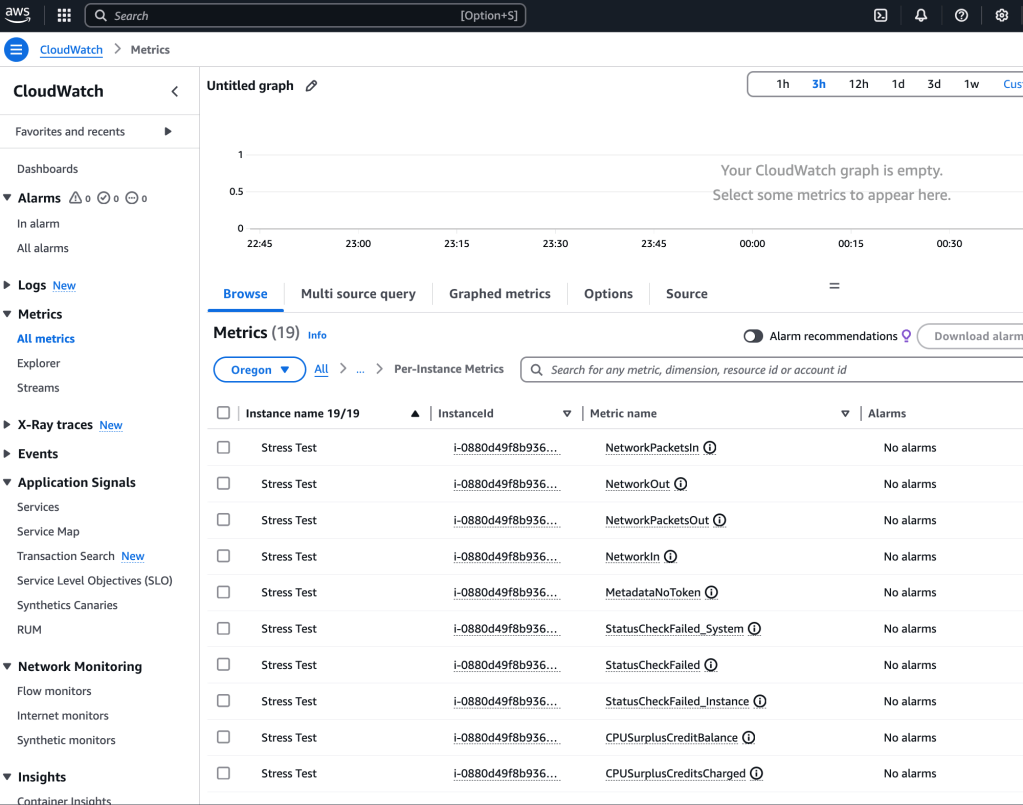Expand Favorites and recents
This screenshot has height=805, width=1023.
(x=167, y=131)
